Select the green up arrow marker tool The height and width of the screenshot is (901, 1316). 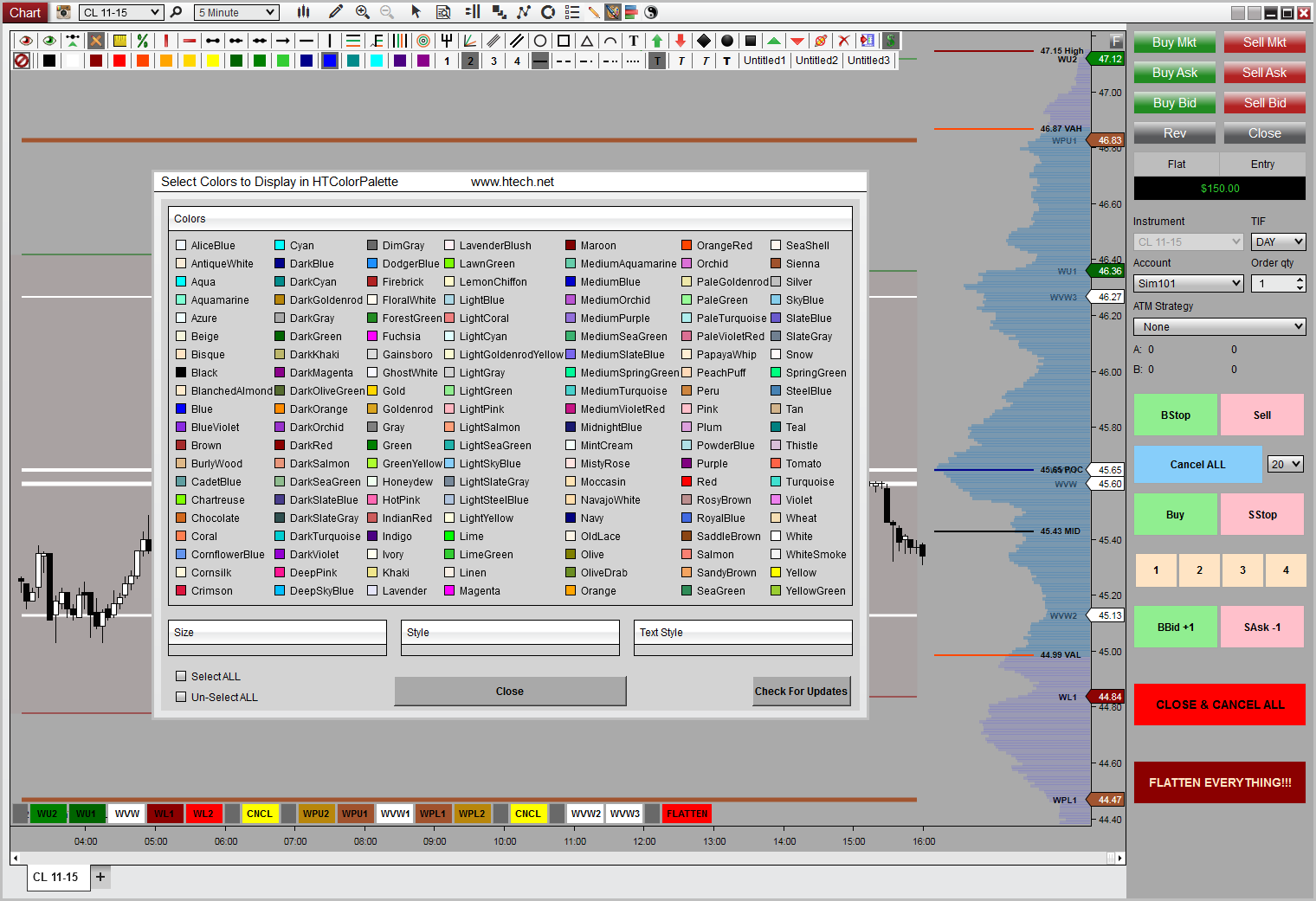657,41
